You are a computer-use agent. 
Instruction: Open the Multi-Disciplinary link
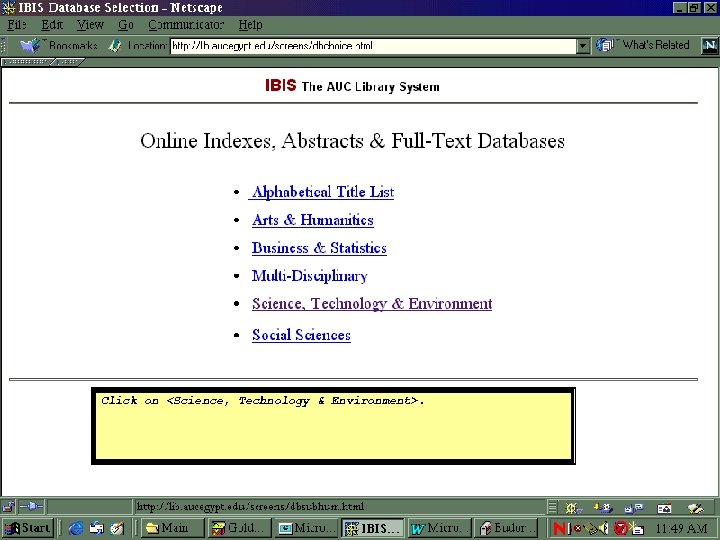tap(309, 276)
